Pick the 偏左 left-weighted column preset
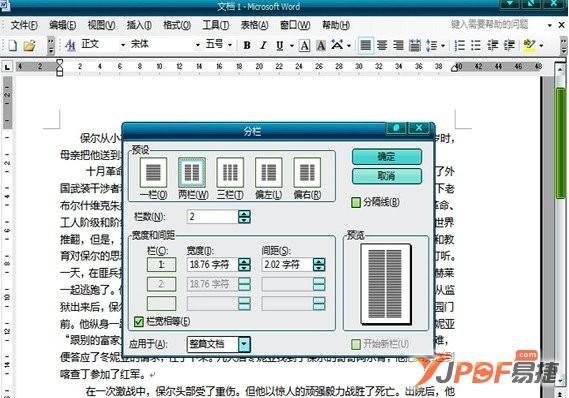Screen dimensions: 569x398 (269, 172)
